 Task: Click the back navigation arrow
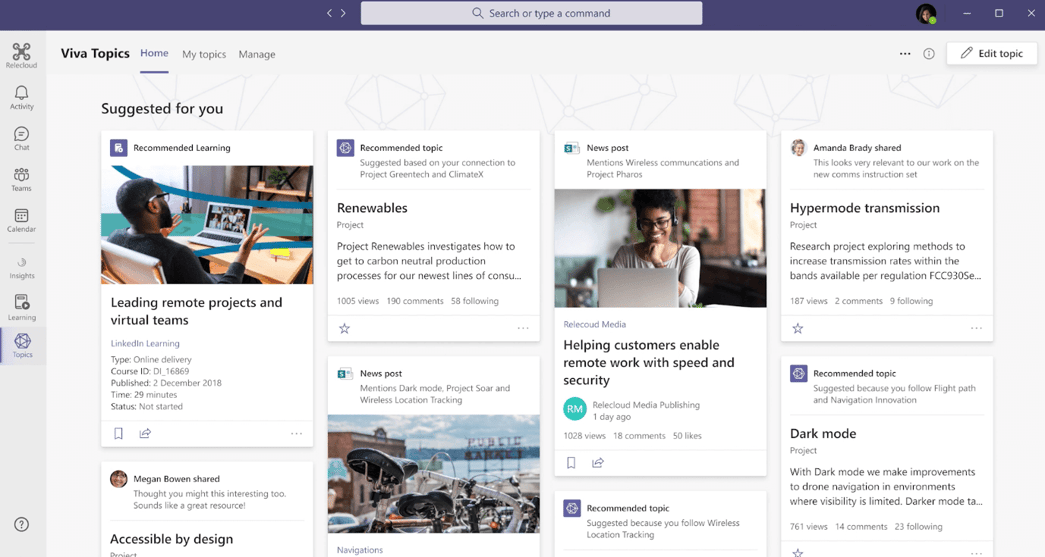point(329,13)
